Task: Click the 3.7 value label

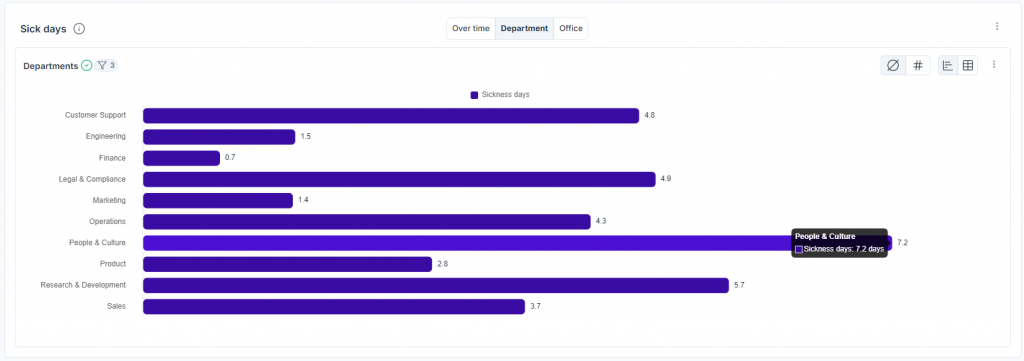Action: pyautogui.click(x=536, y=306)
